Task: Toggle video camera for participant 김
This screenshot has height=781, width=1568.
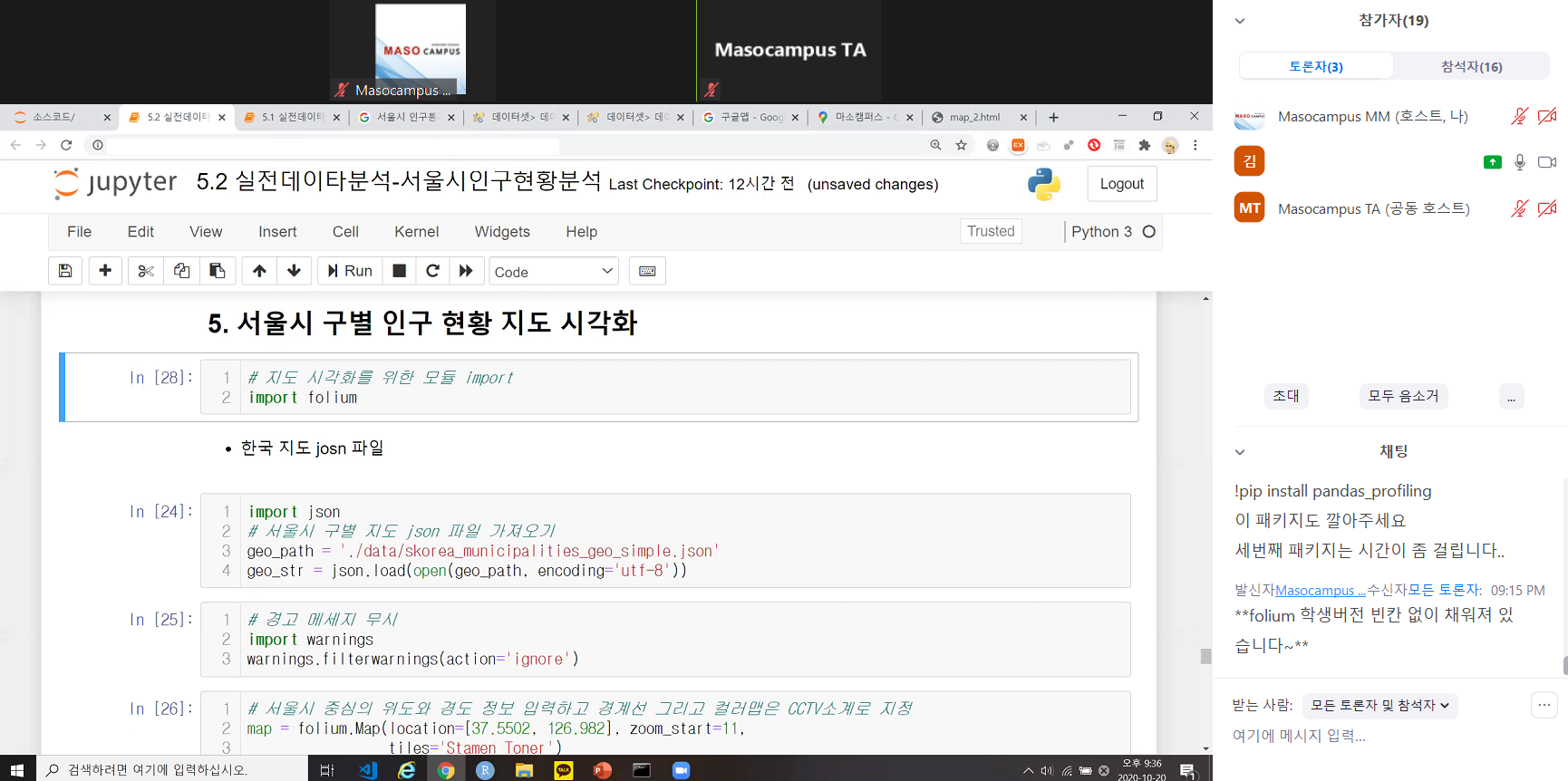Action: [x=1547, y=162]
